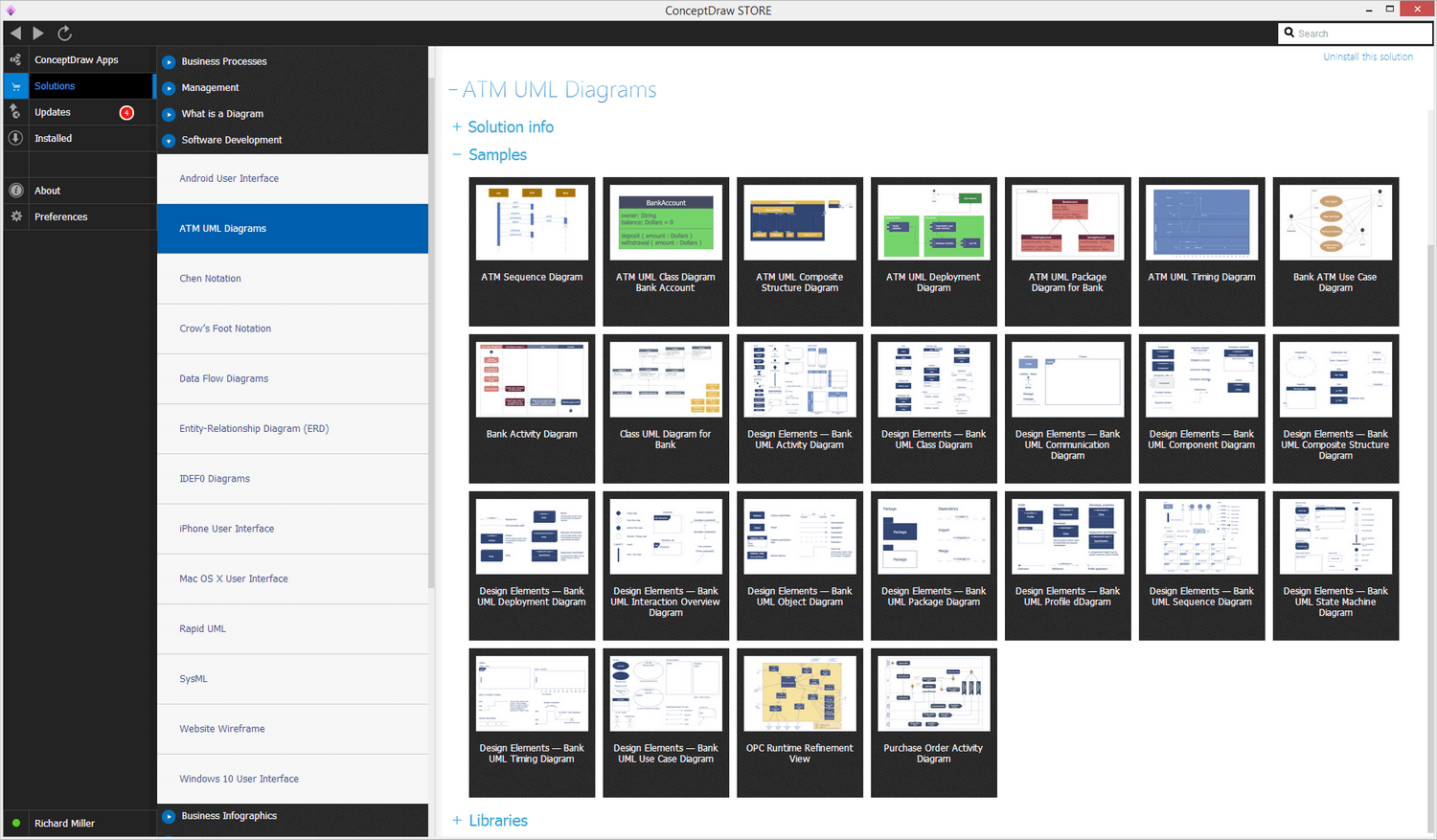
Task: Click the Uninstall this solution link
Action: 1368,57
